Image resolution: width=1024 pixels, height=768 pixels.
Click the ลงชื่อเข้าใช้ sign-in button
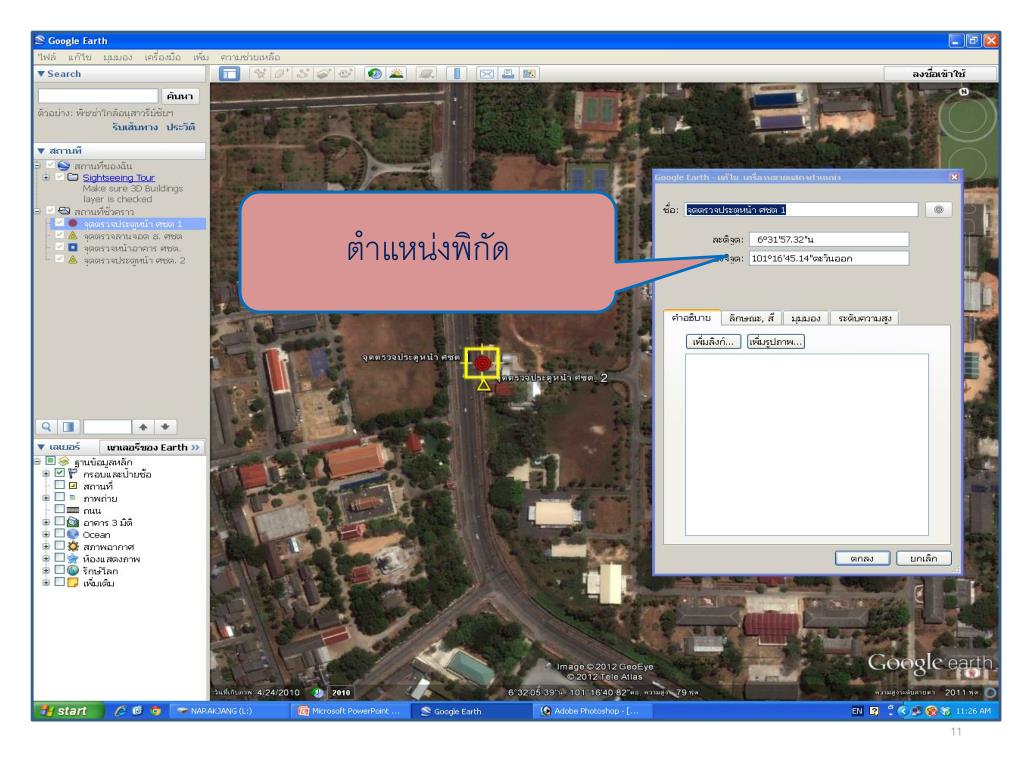coord(940,74)
